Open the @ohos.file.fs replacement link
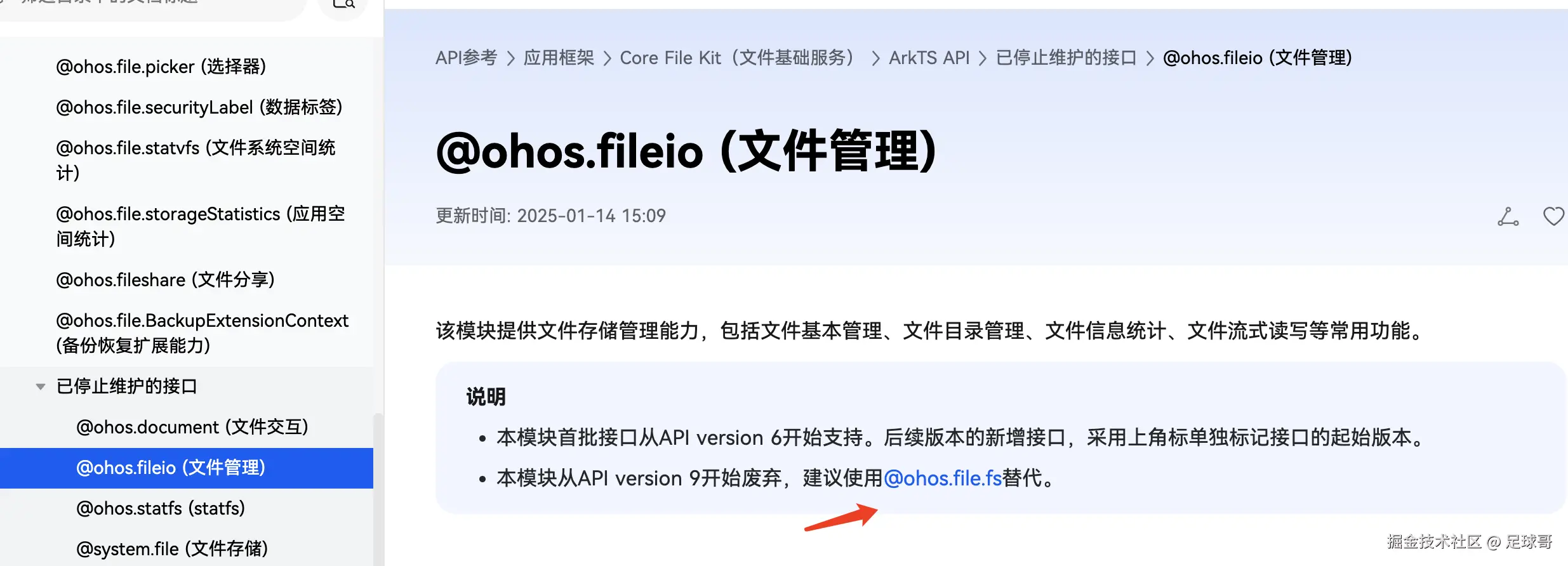 pos(943,478)
